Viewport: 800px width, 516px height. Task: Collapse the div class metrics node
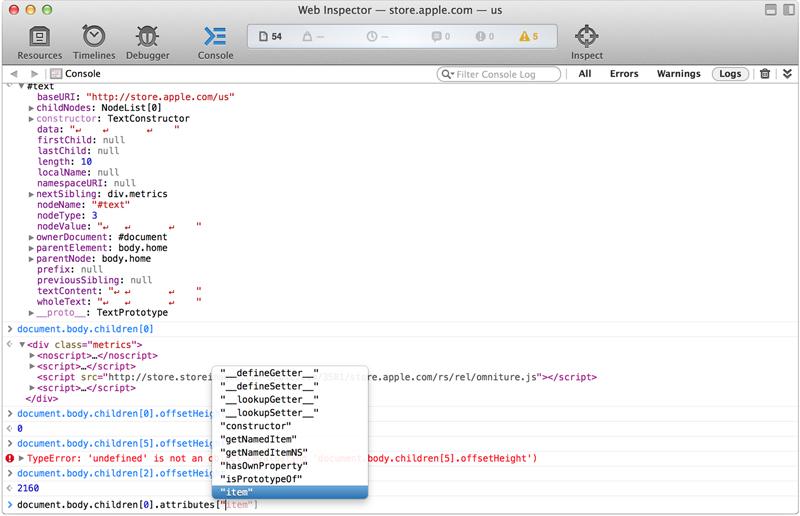22,345
